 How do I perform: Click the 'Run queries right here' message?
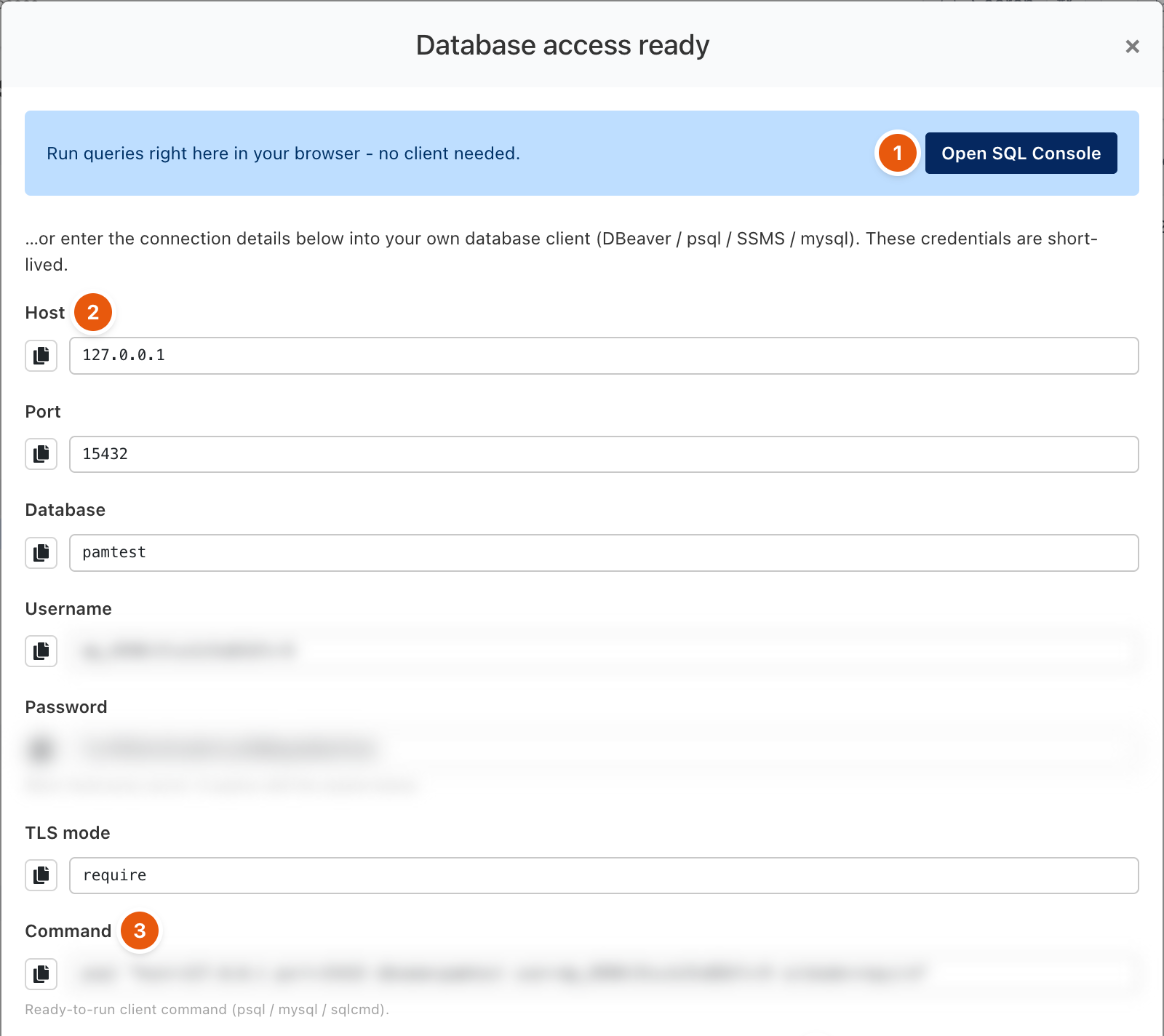(283, 154)
